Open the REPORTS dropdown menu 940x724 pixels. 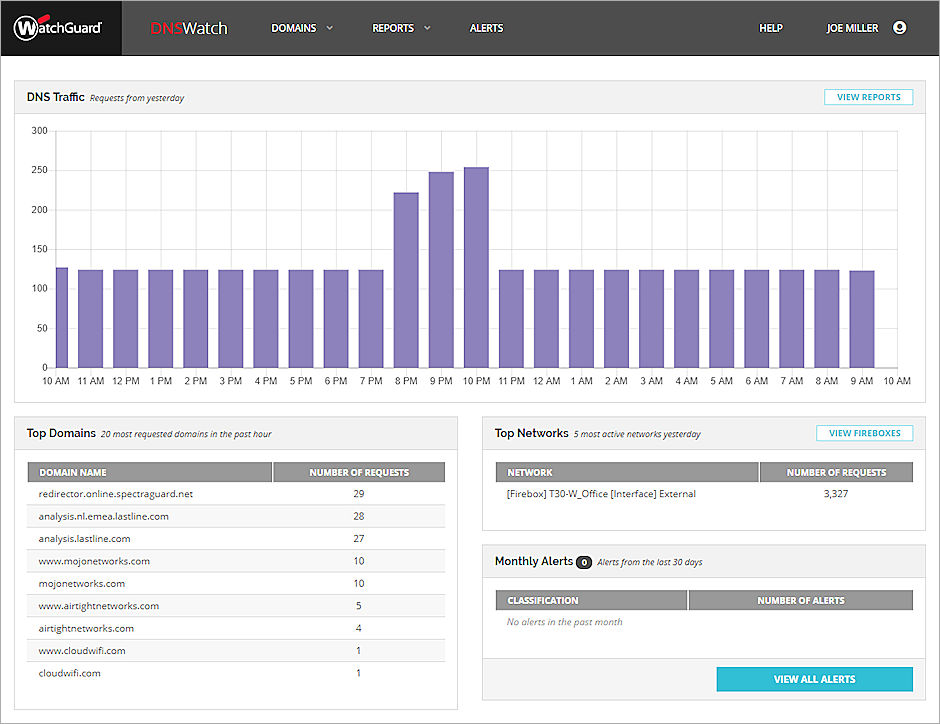tap(394, 27)
